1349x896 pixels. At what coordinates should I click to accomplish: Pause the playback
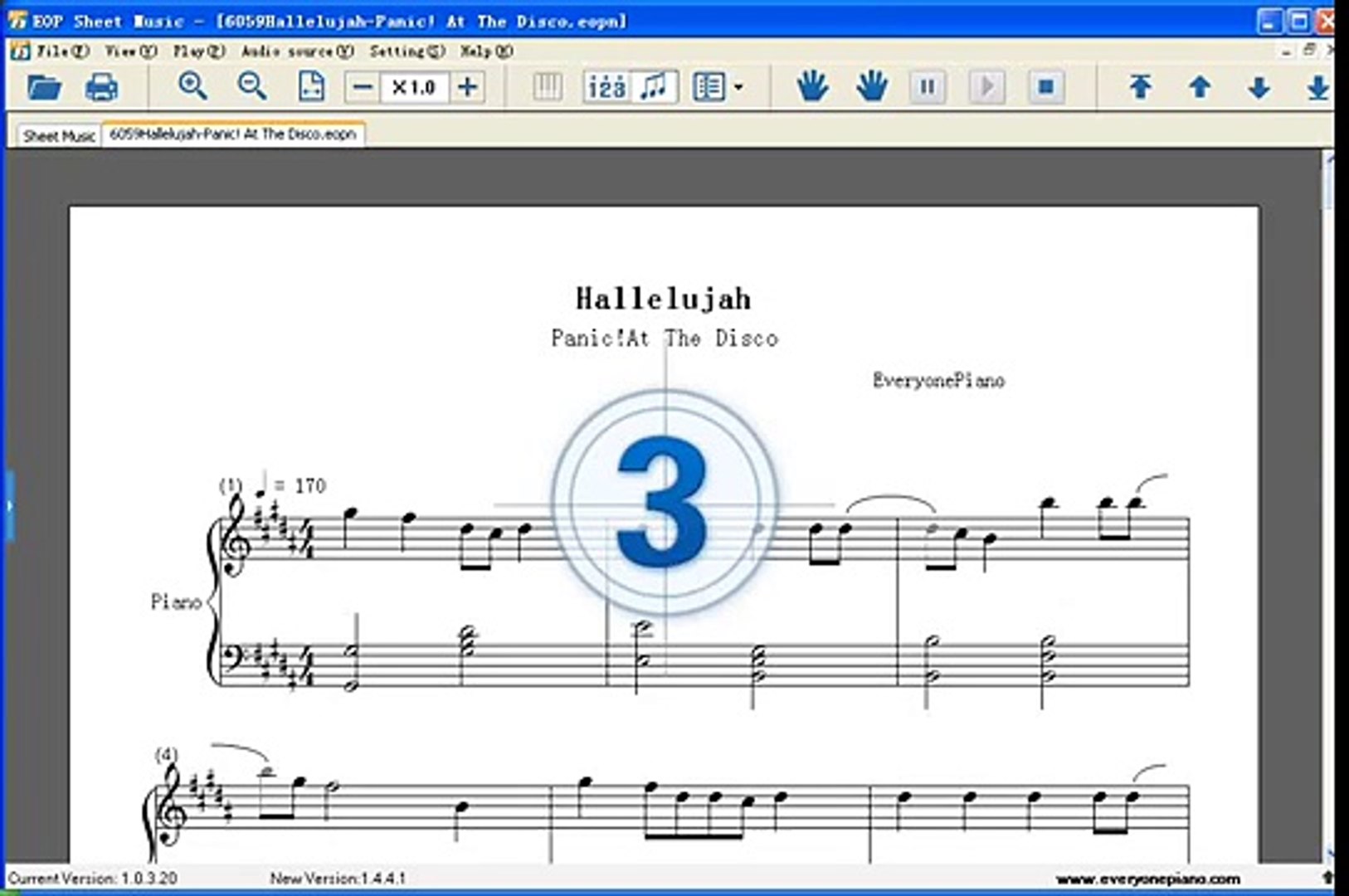pyautogui.click(x=928, y=87)
